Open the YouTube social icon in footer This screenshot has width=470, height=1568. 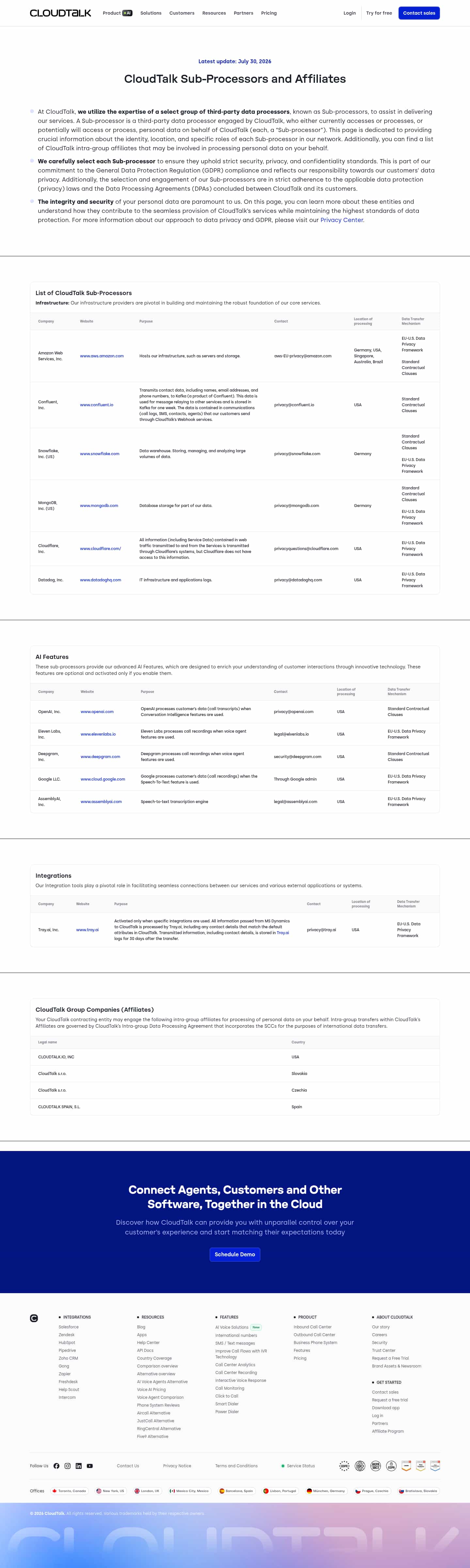(90, 1466)
